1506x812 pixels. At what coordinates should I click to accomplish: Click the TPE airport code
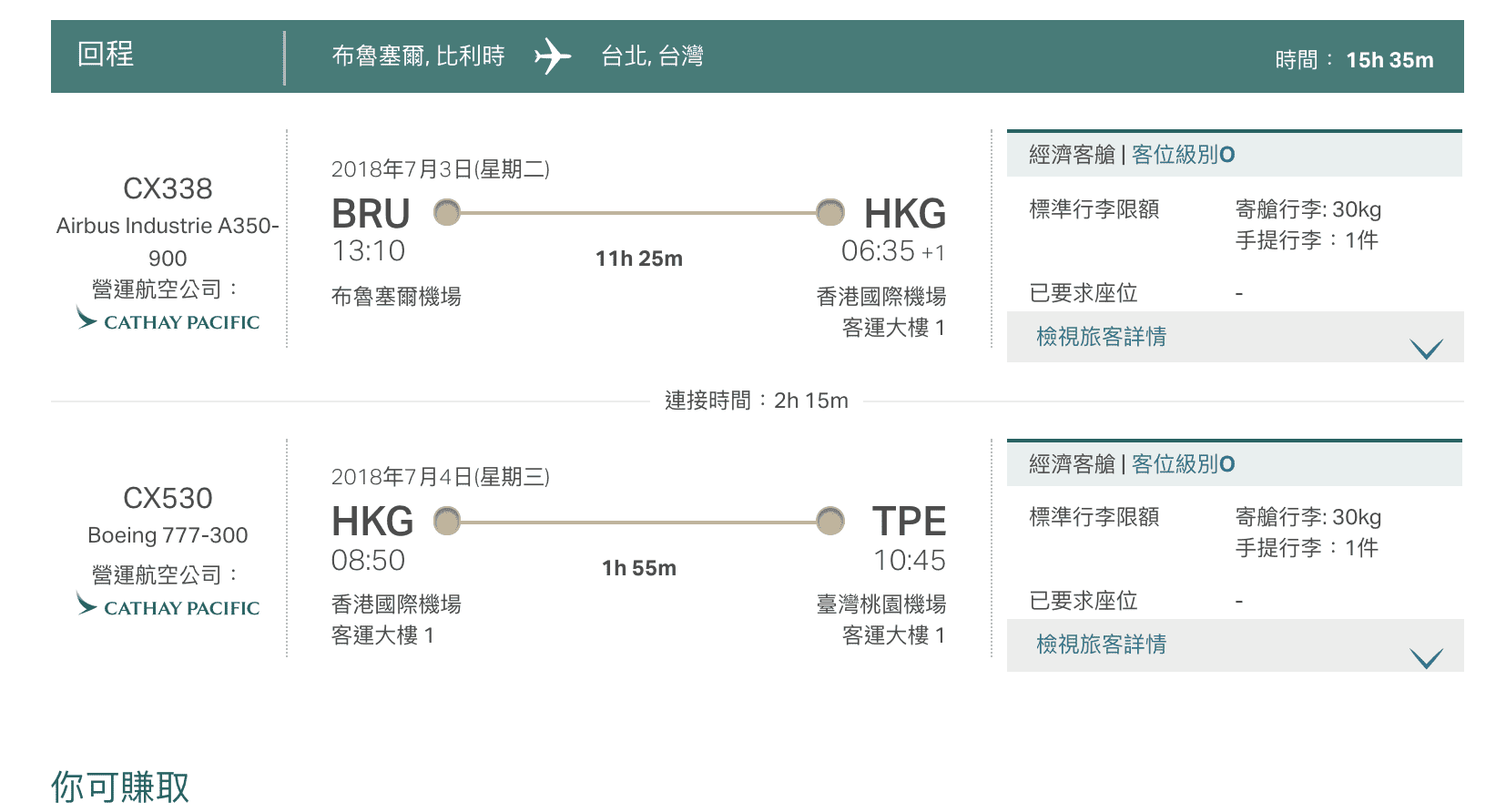[x=909, y=522]
